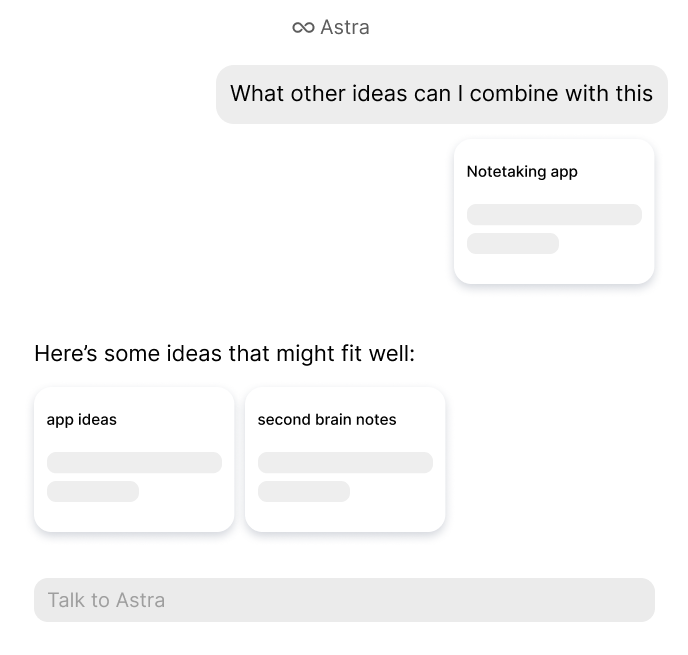Open the Notetaking app card
Screen dimensions: 688x655
click(554, 211)
